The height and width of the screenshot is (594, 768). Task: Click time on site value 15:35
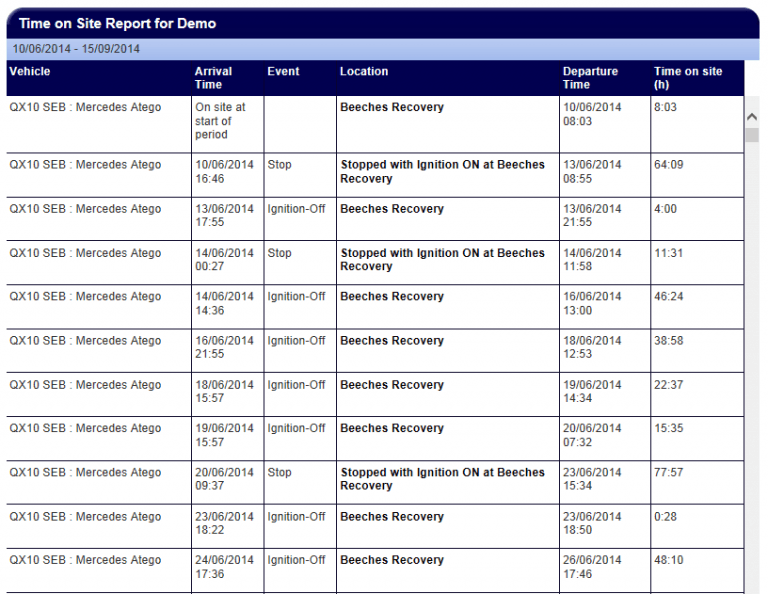[669, 428]
